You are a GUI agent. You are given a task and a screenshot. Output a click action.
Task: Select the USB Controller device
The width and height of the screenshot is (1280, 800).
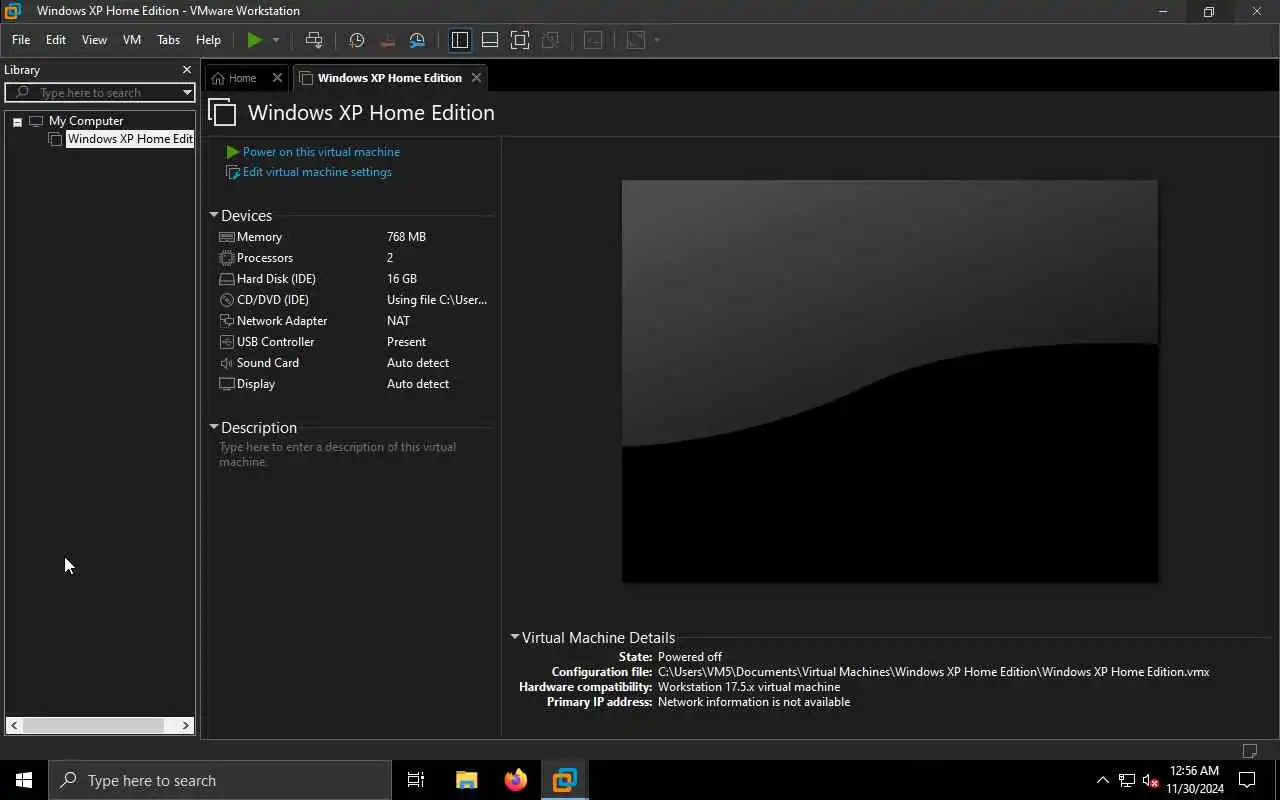pos(352,342)
